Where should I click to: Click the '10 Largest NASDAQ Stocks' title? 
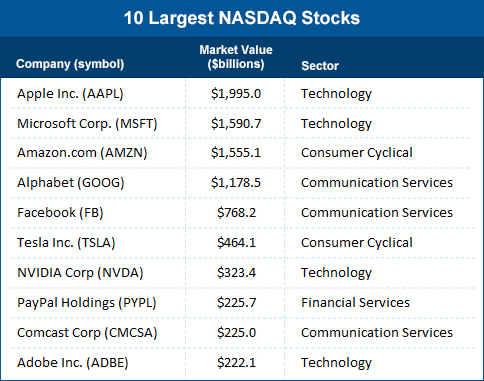click(242, 18)
